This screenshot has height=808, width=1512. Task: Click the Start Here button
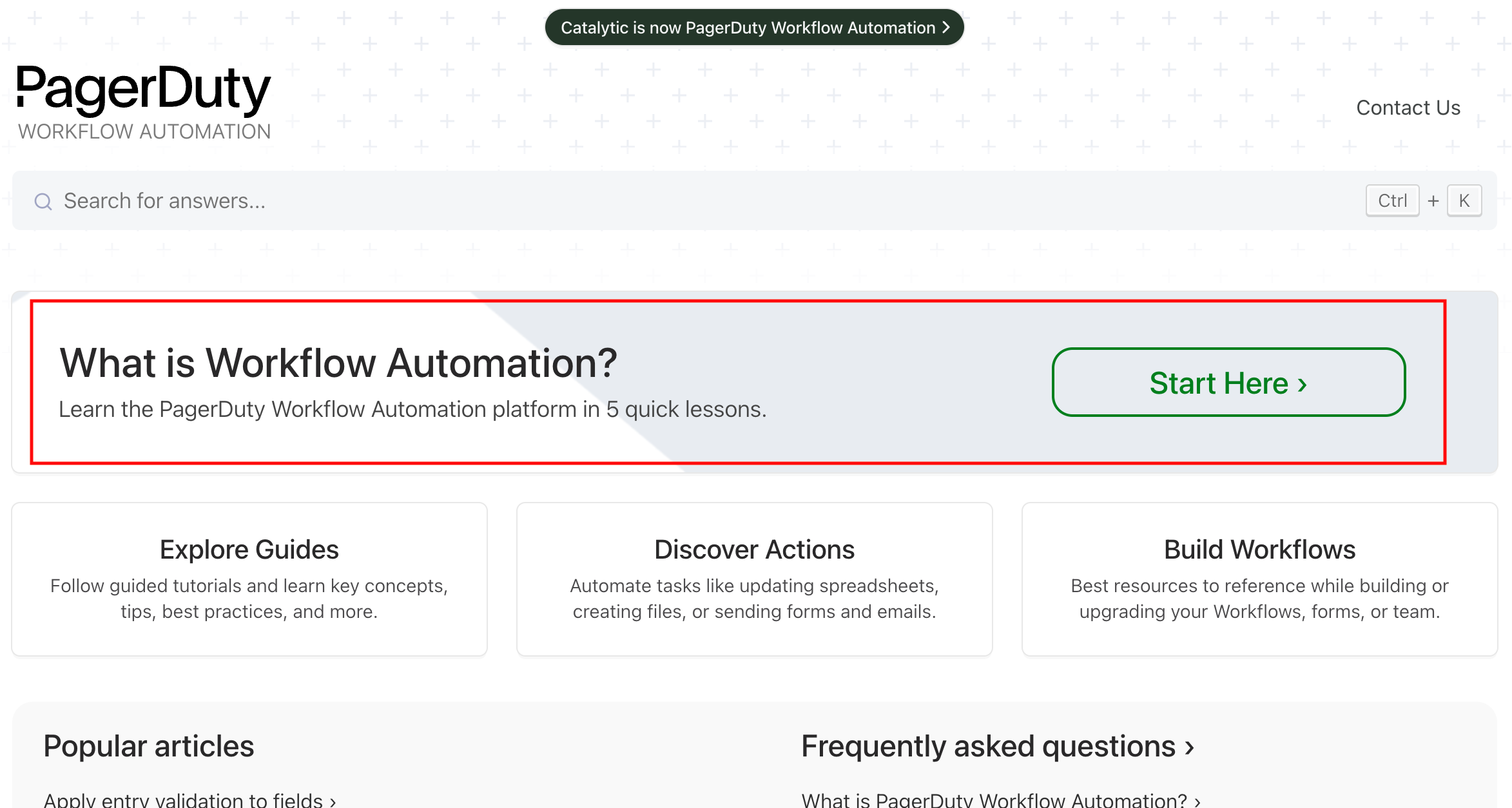coord(1228,383)
